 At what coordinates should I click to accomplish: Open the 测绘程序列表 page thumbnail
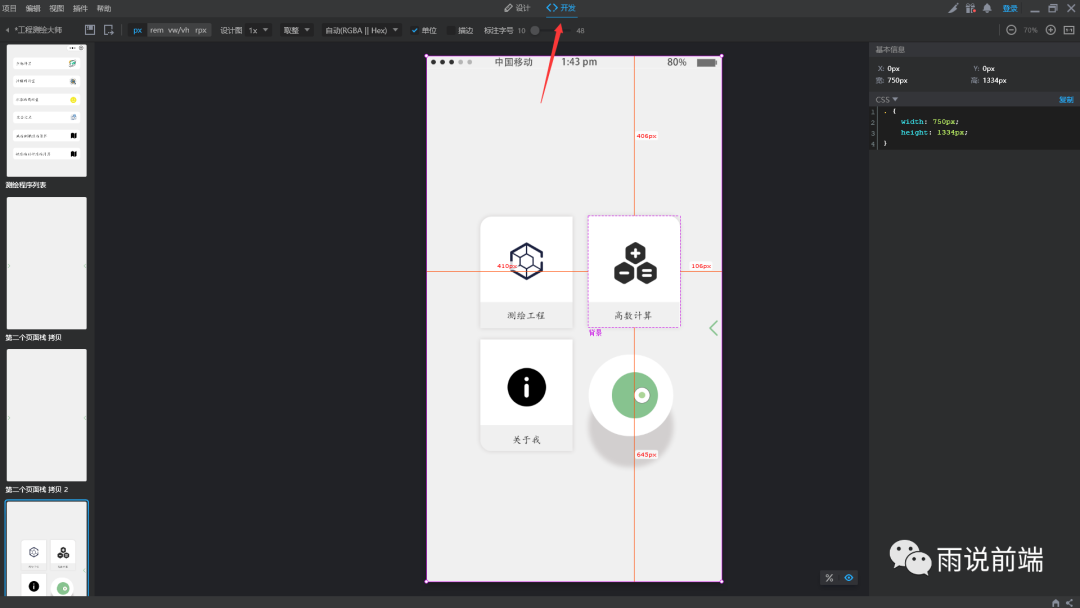coord(47,111)
